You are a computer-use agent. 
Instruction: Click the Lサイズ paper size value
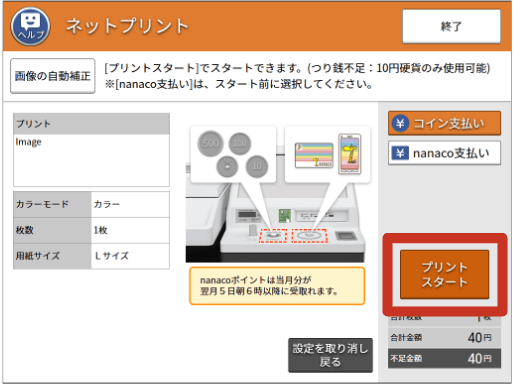(130, 256)
